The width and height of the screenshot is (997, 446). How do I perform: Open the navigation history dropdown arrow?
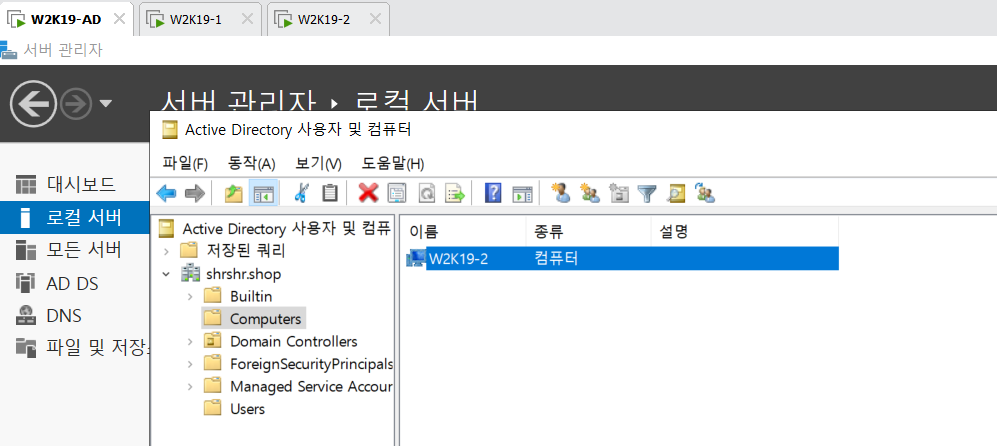pos(106,103)
